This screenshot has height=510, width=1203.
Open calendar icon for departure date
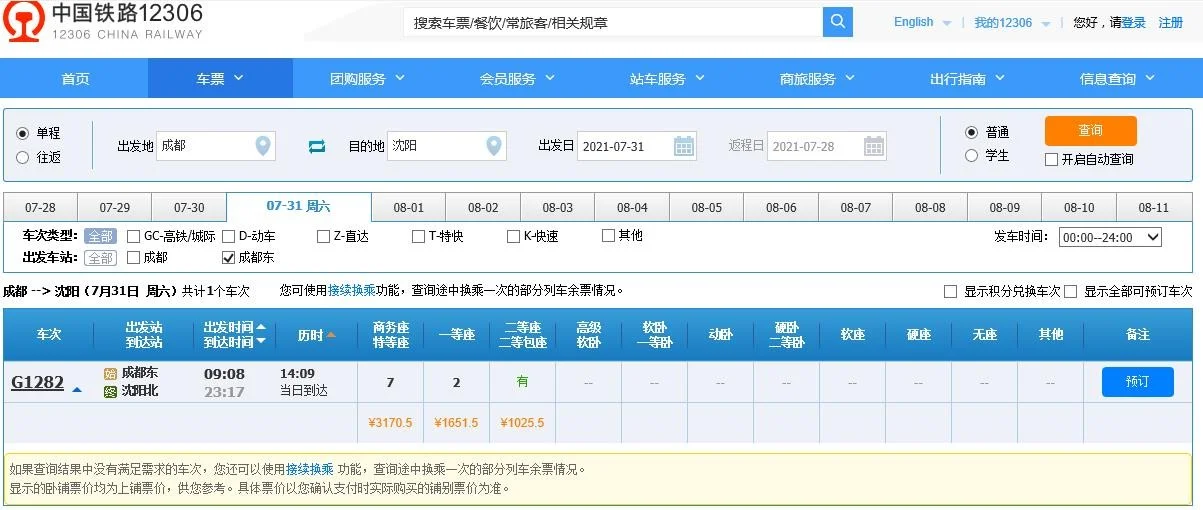684,146
